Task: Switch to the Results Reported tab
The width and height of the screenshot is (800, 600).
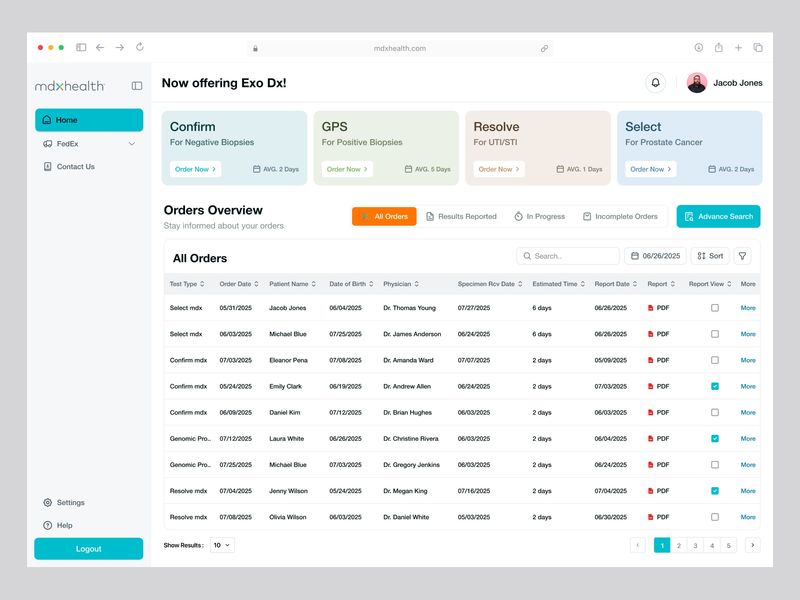Action: (x=460, y=216)
